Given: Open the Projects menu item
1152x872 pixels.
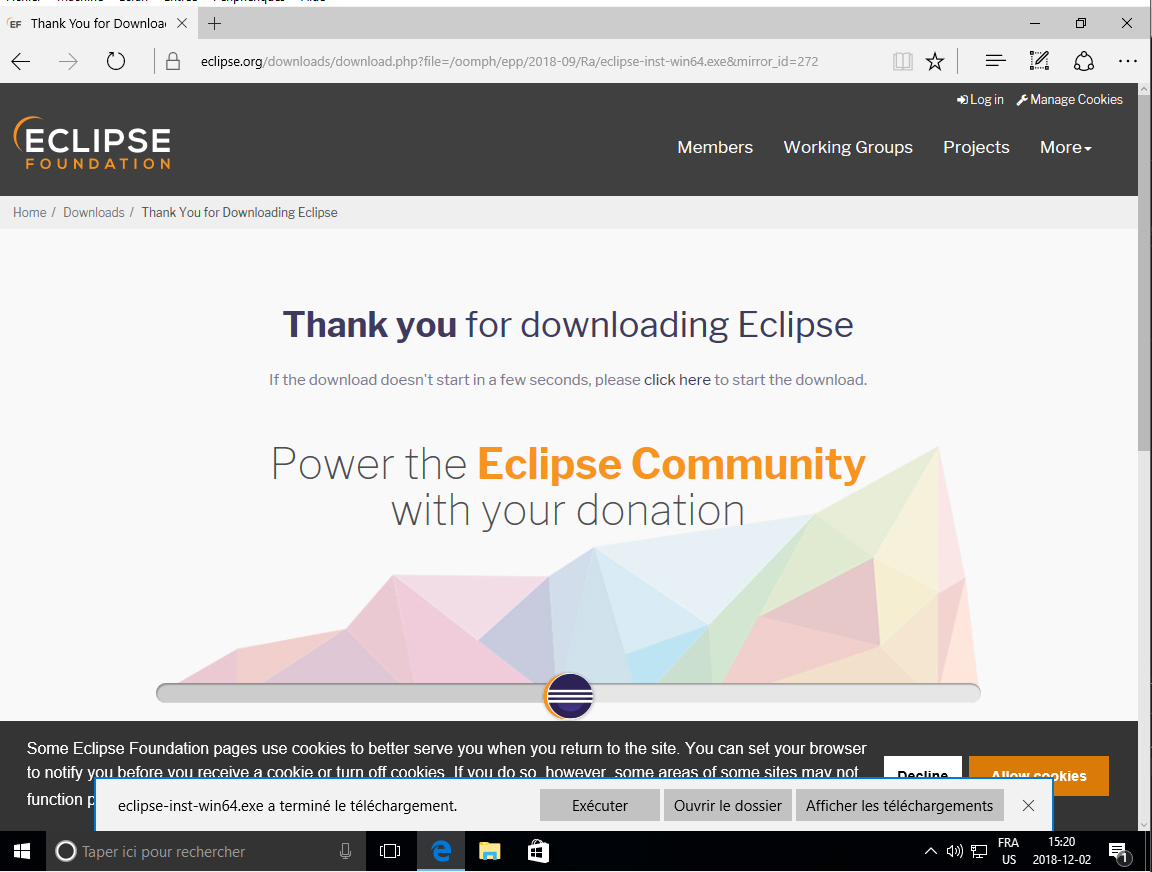Looking at the screenshot, I should pos(976,147).
